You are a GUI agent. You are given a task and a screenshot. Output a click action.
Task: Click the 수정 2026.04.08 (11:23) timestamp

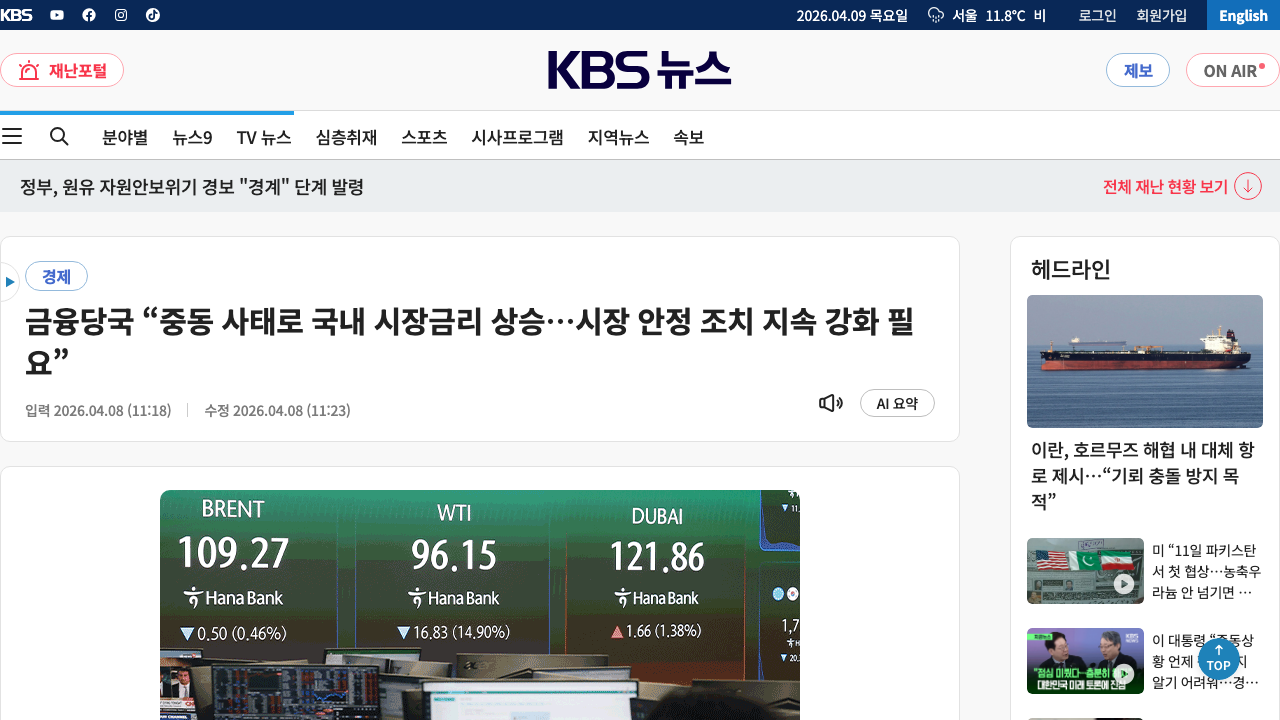pos(277,410)
